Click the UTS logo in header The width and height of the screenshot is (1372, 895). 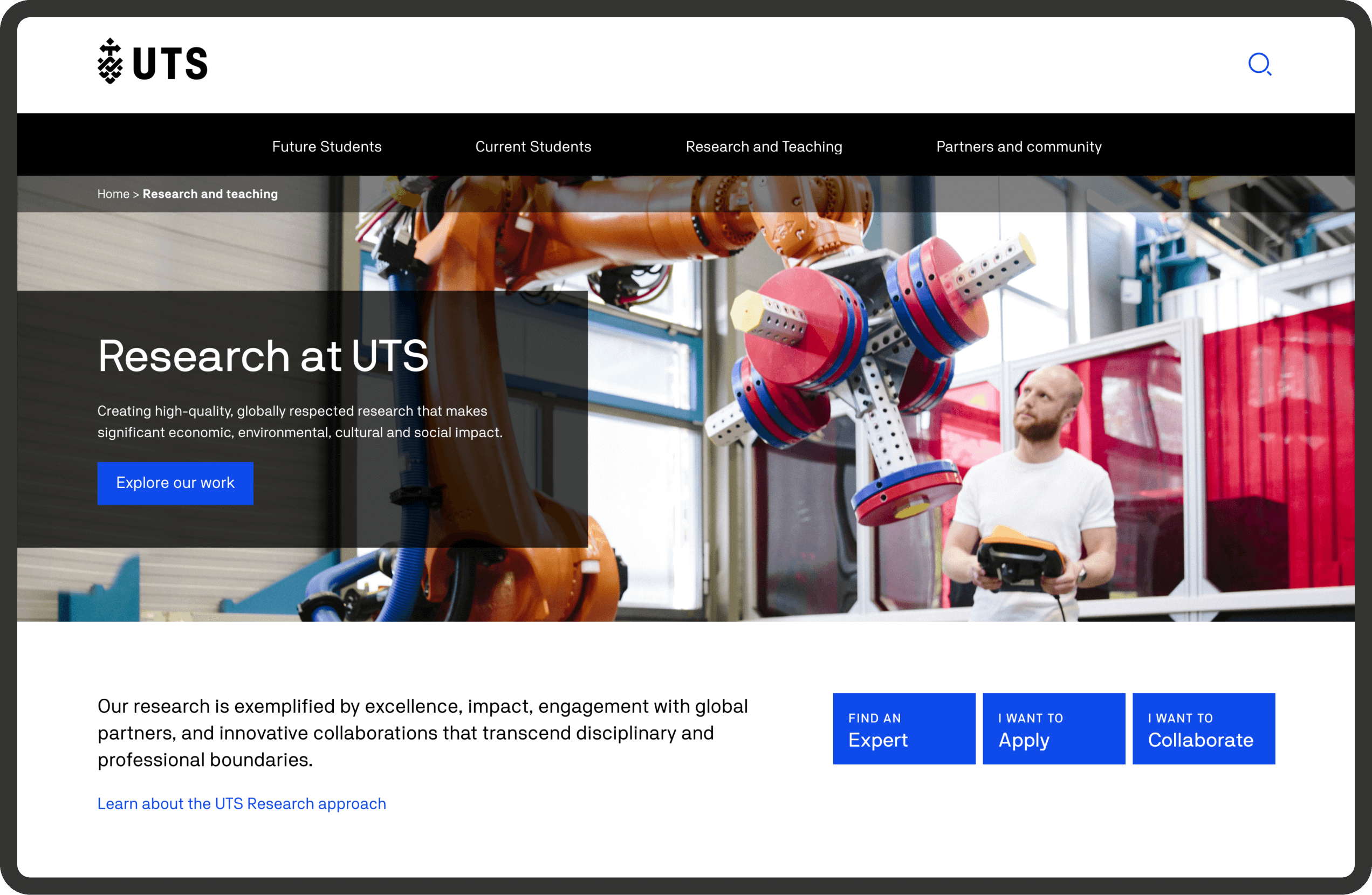[x=152, y=61]
